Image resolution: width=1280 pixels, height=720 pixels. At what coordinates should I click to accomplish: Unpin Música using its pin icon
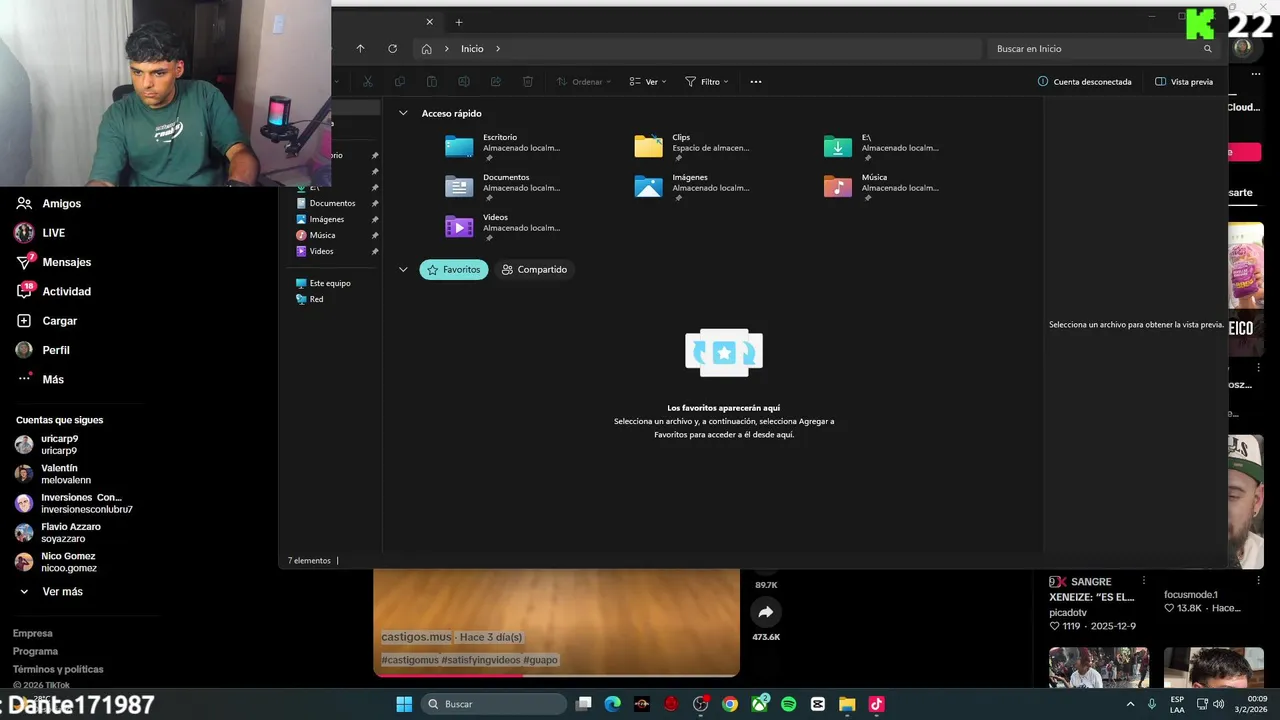pyautogui.click(x=375, y=235)
